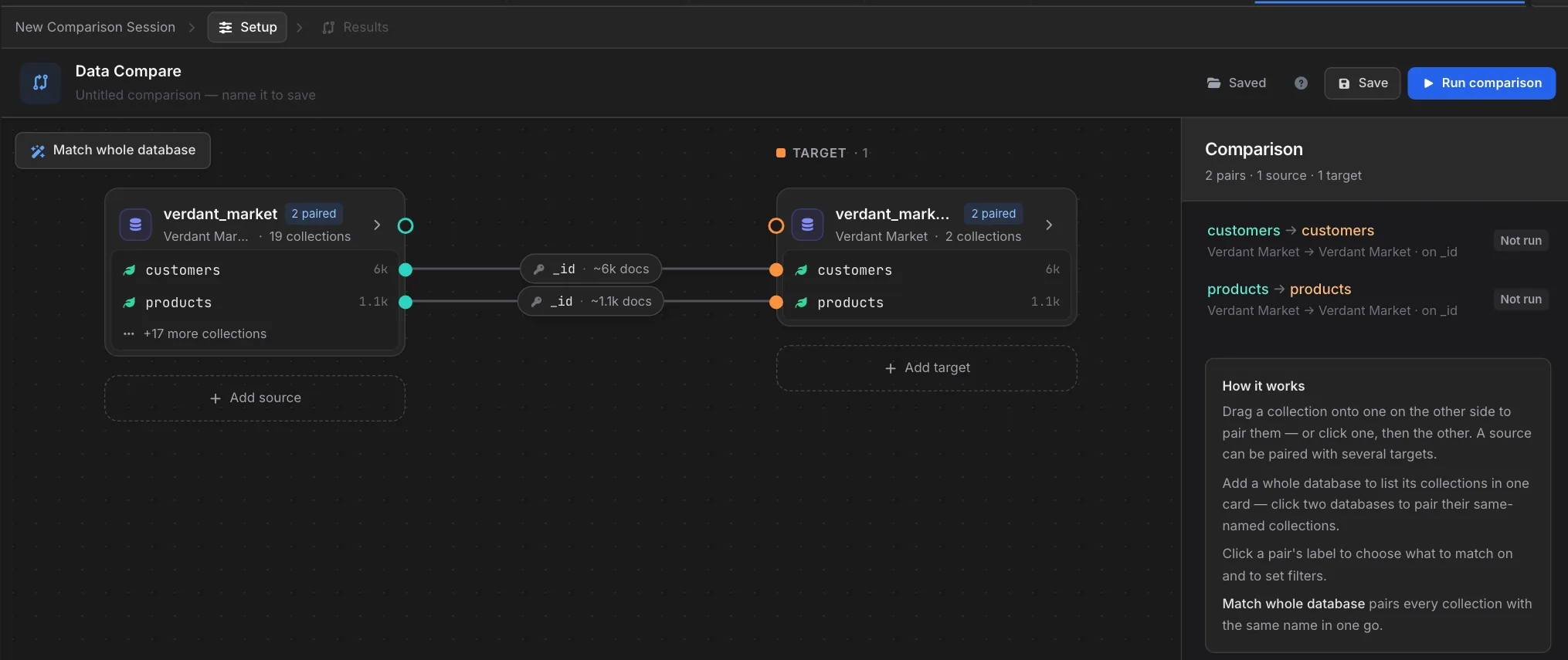This screenshot has width=1568, height=660.
Task: Click the orange TARGET label square
Action: [x=781, y=153]
